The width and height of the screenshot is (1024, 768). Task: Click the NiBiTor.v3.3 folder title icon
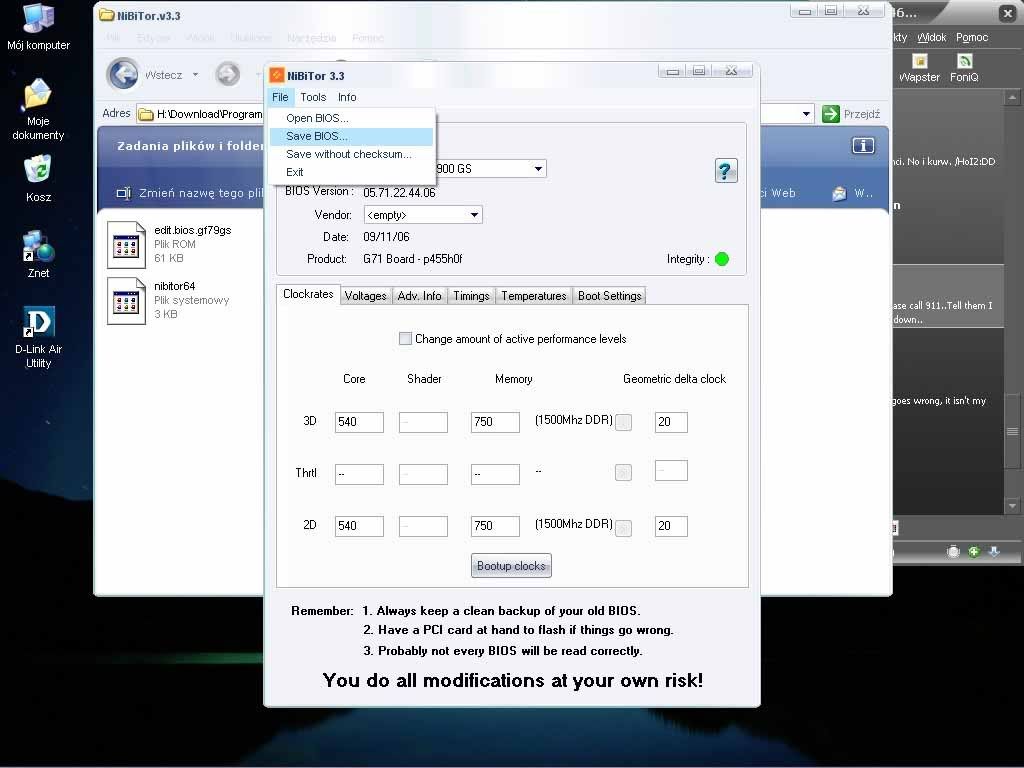106,15
